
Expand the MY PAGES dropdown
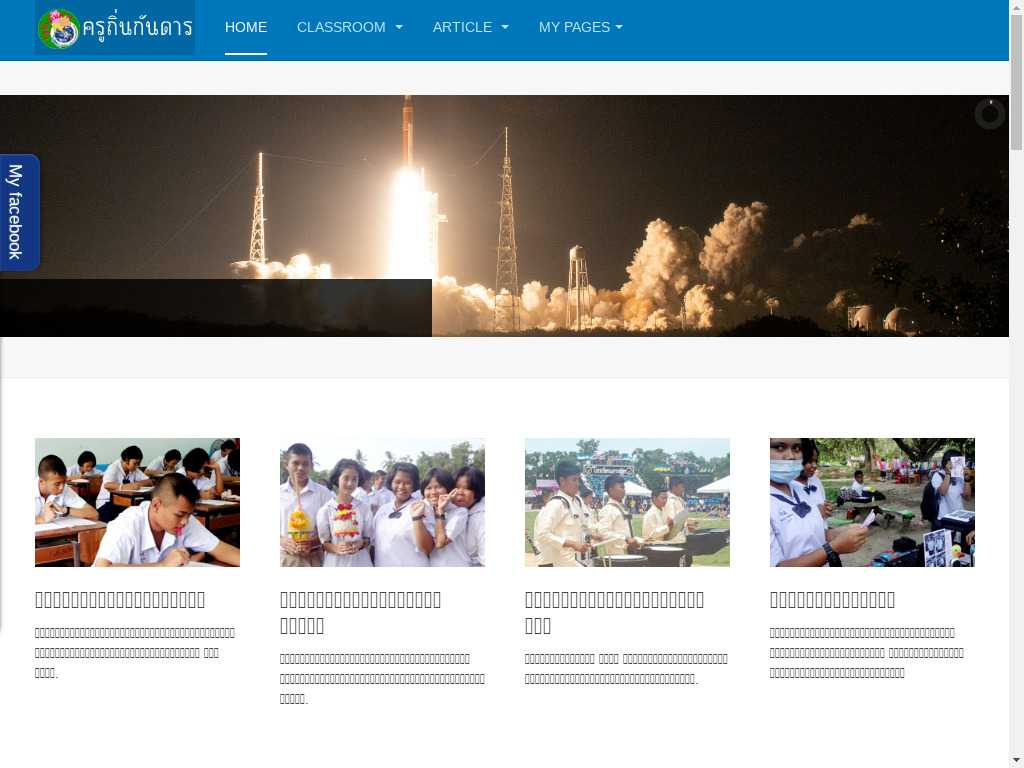(581, 27)
